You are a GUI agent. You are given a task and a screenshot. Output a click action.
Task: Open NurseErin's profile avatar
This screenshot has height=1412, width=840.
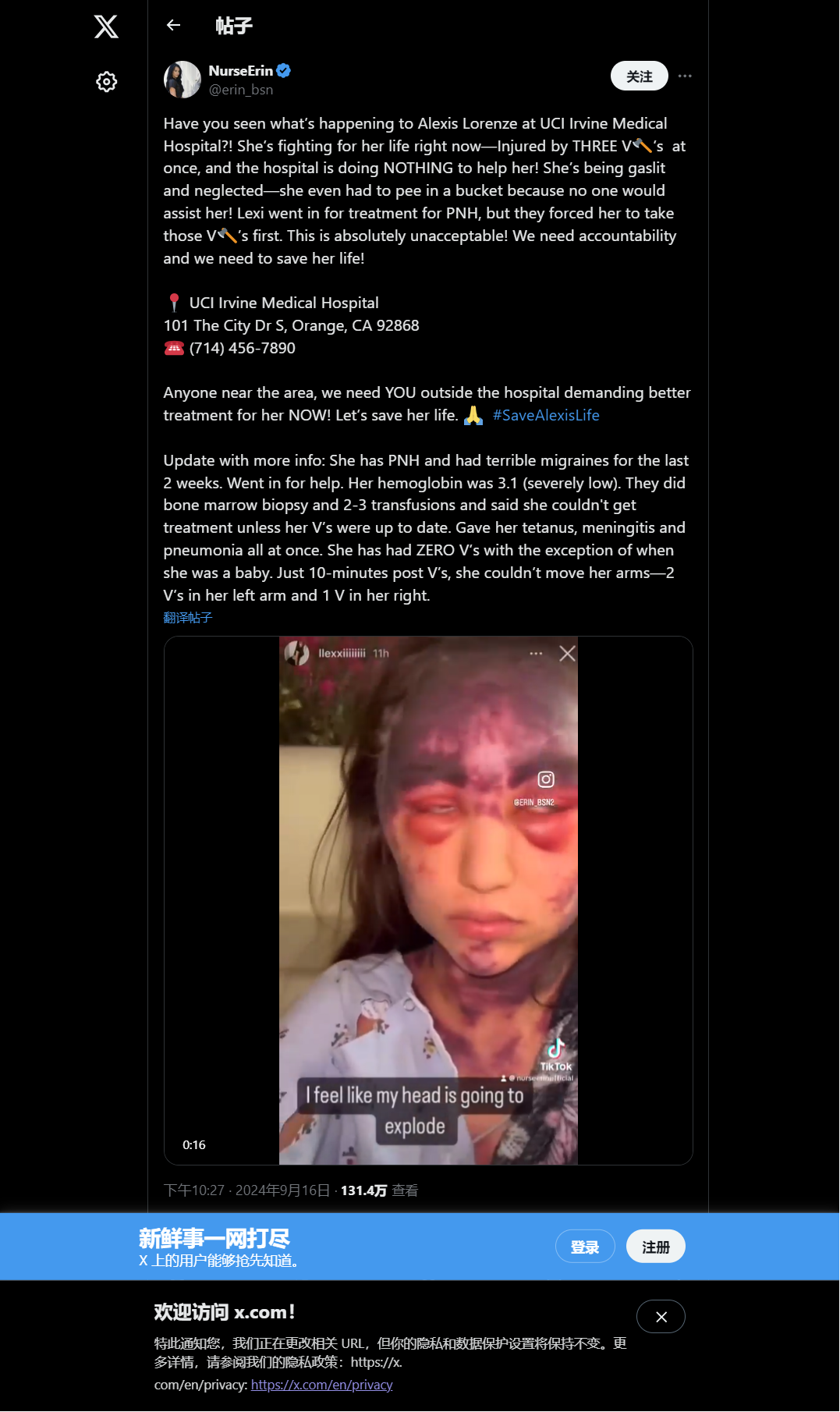[x=183, y=80]
